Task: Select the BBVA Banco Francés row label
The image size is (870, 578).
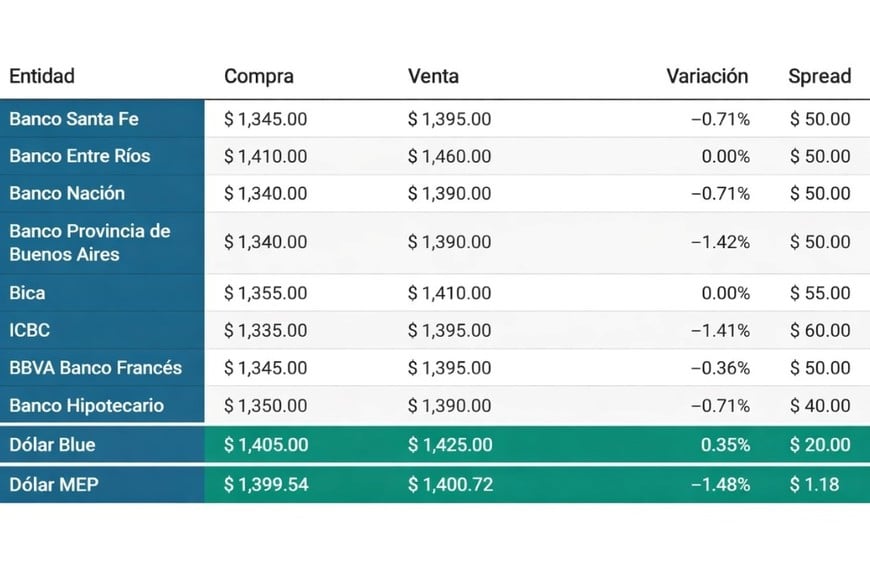Action: 96,367
